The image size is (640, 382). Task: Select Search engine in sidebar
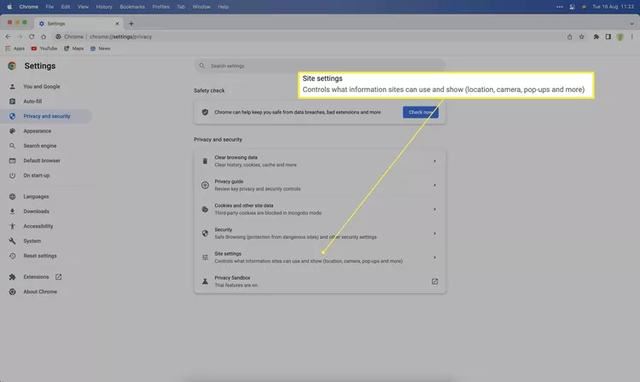coord(40,146)
